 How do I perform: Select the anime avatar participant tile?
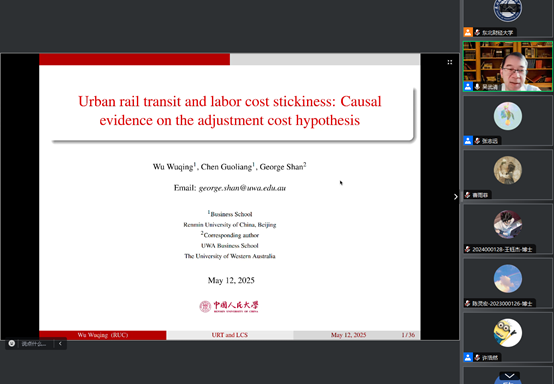coord(508,229)
